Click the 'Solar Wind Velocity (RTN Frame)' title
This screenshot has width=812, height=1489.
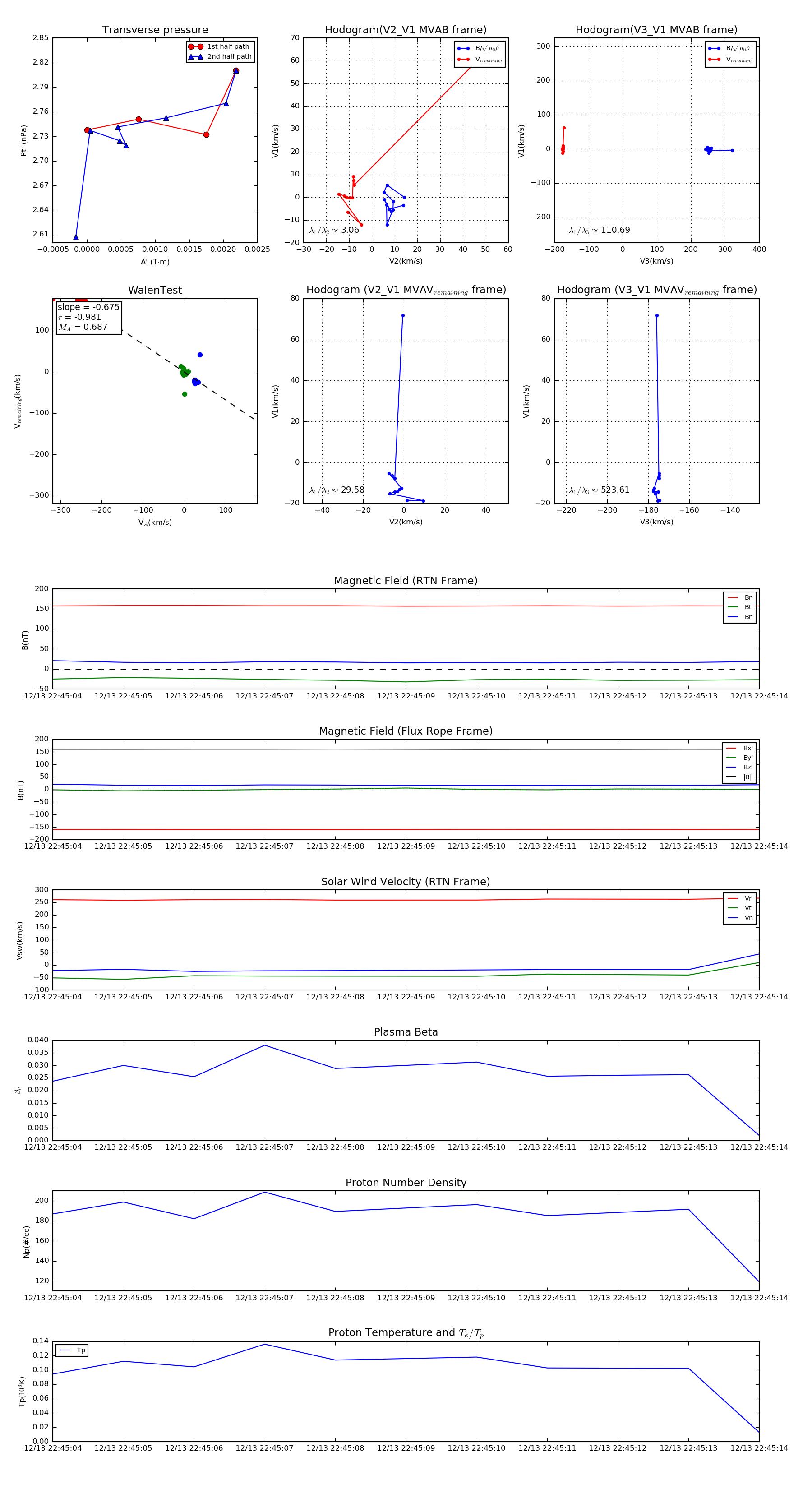(x=405, y=882)
